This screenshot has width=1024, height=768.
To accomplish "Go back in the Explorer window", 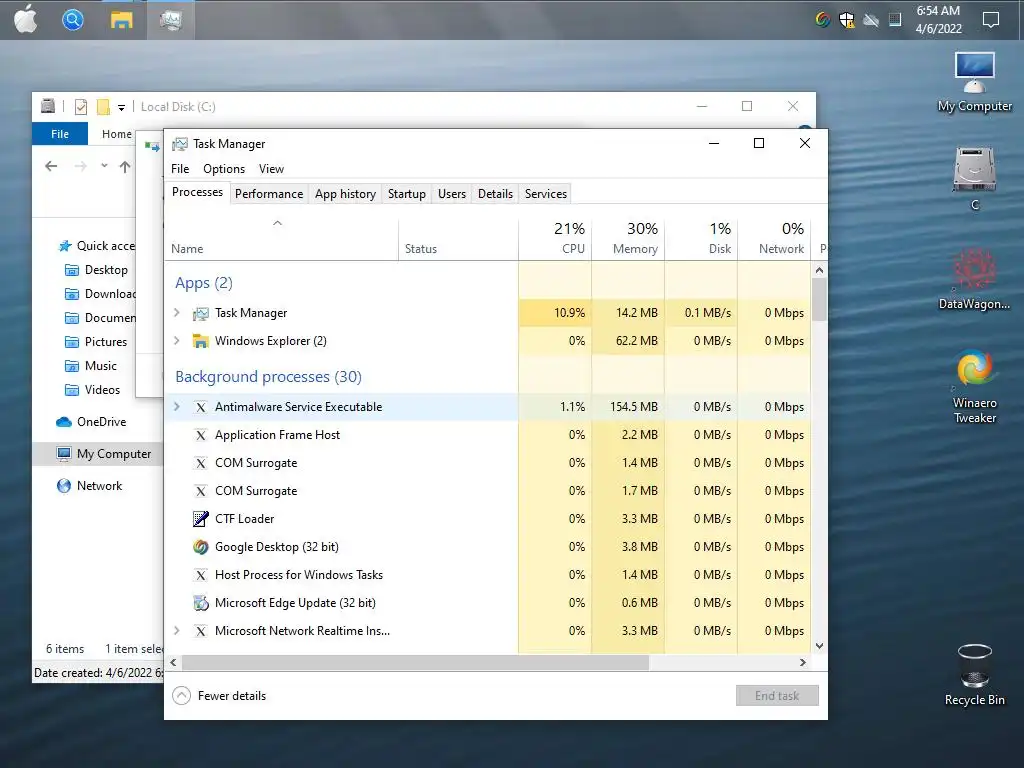I will [x=51, y=167].
